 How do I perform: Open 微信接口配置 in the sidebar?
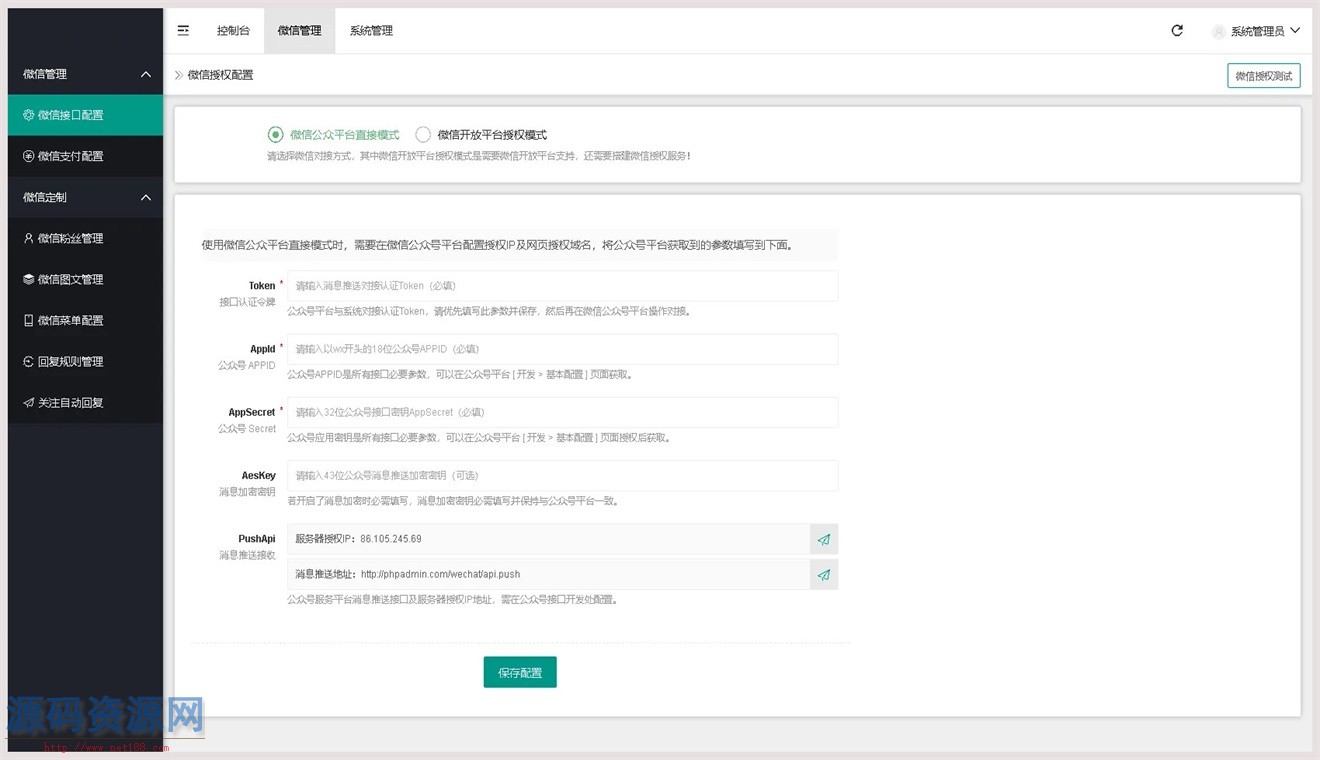coord(85,115)
